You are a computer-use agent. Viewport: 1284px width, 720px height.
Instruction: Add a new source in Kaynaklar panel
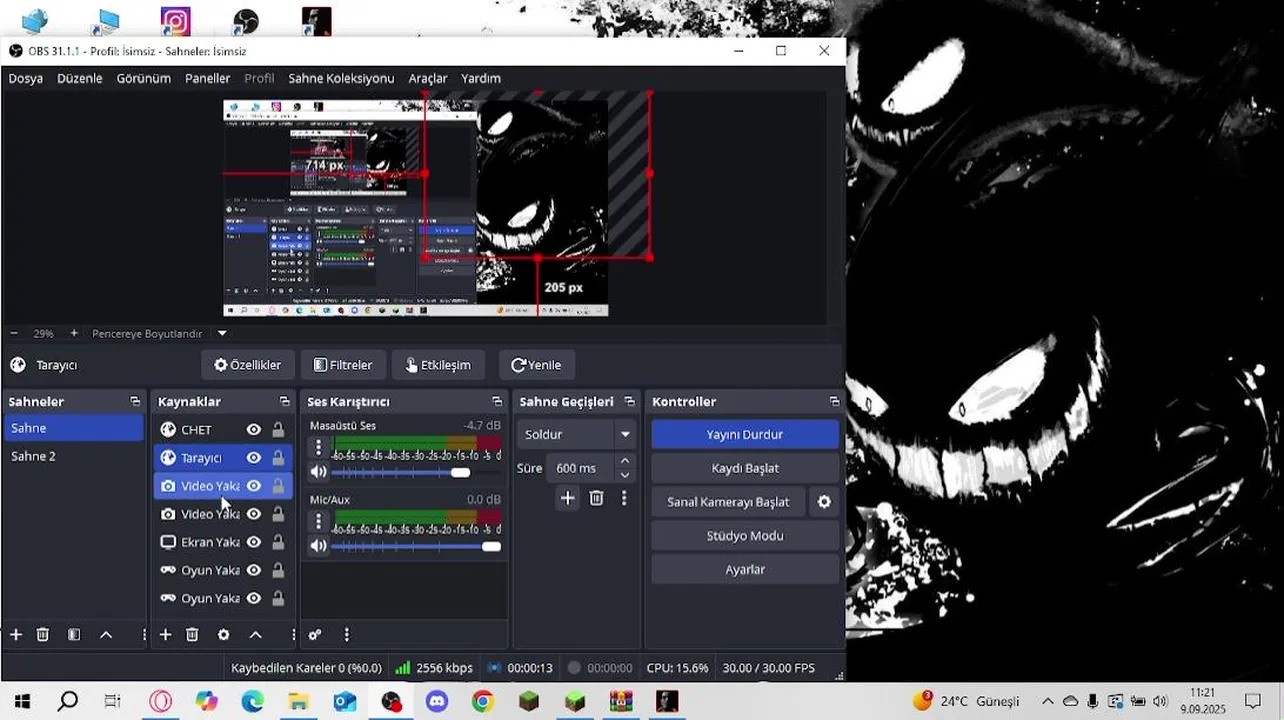click(x=166, y=635)
